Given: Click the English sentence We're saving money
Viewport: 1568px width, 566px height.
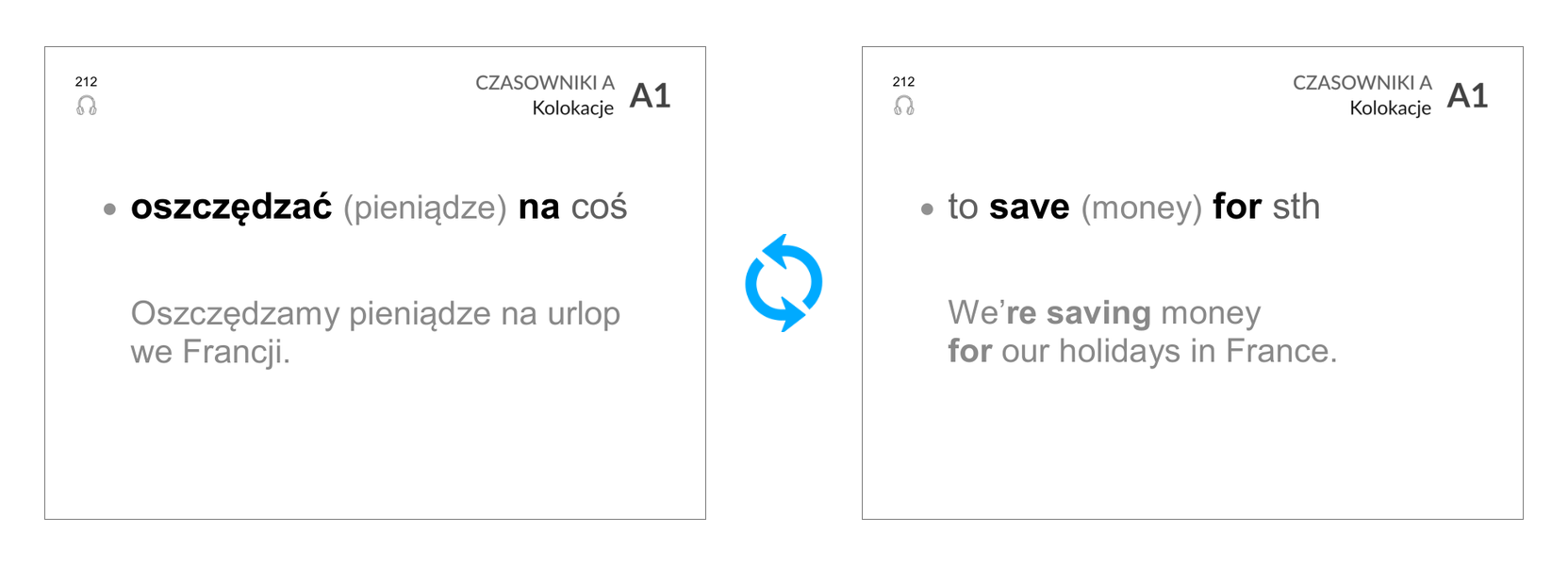Looking at the screenshot, I should tap(1104, 312).
